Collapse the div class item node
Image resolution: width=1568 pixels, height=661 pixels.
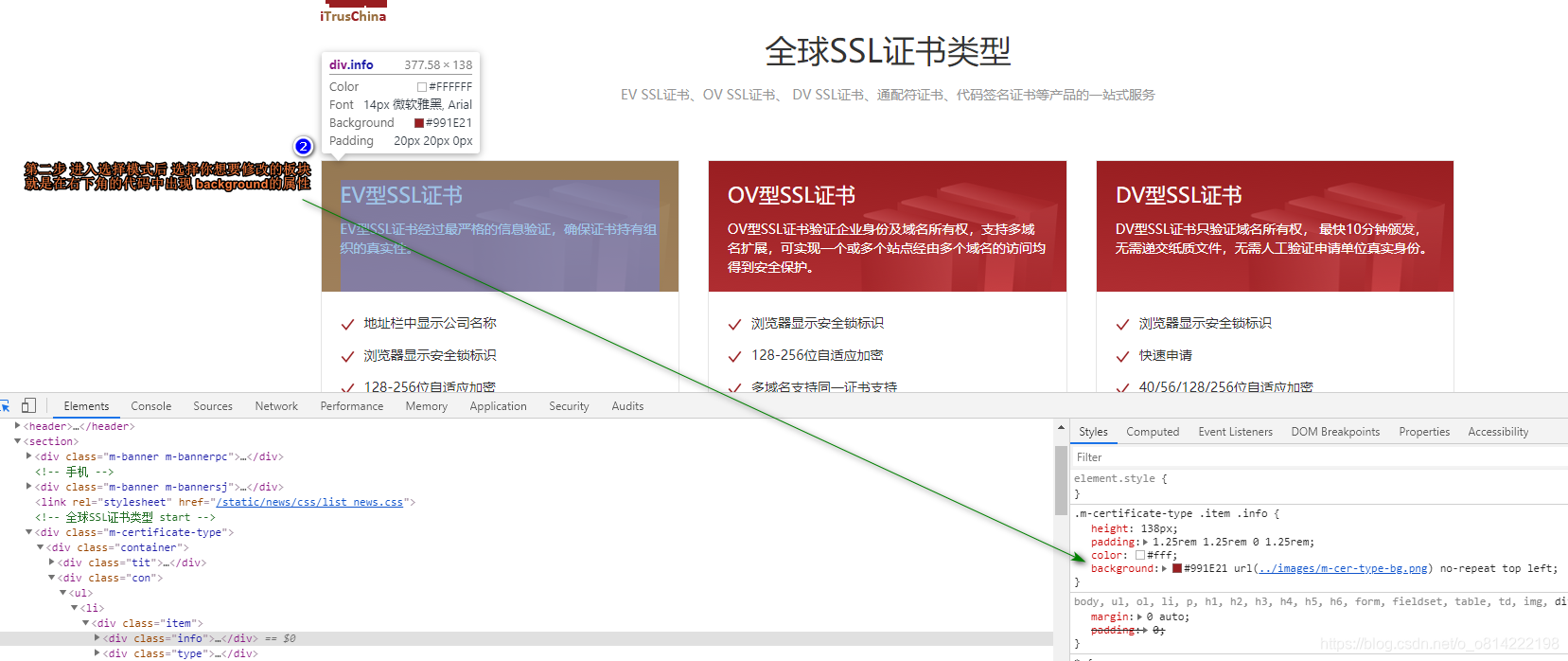coord(86,623)
